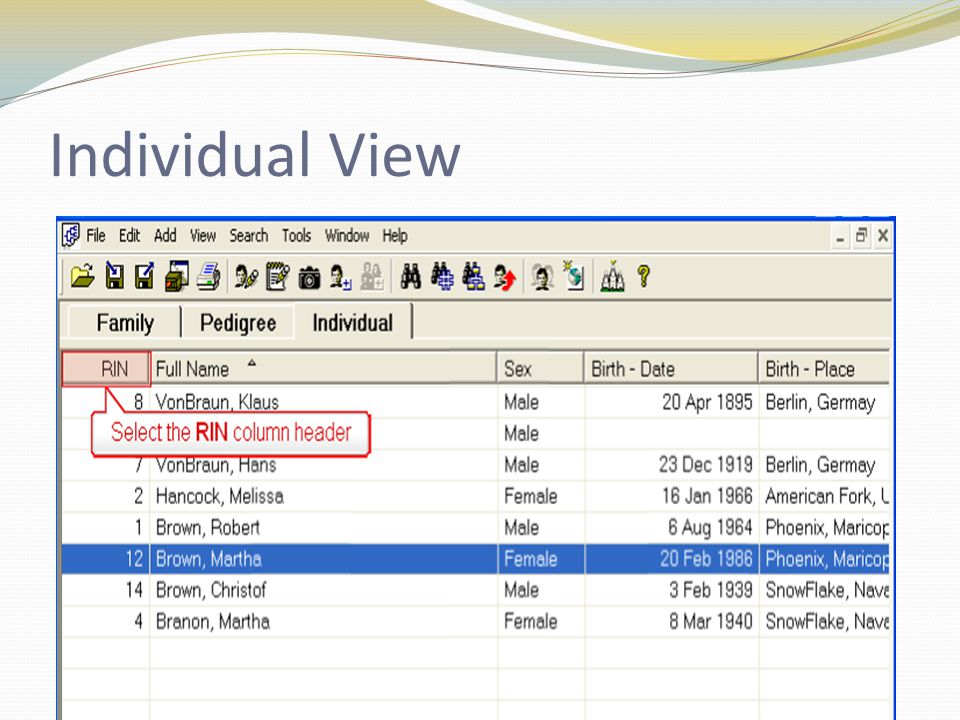
Task: Click birth date 8 Mar 1940
Action: 710,621
